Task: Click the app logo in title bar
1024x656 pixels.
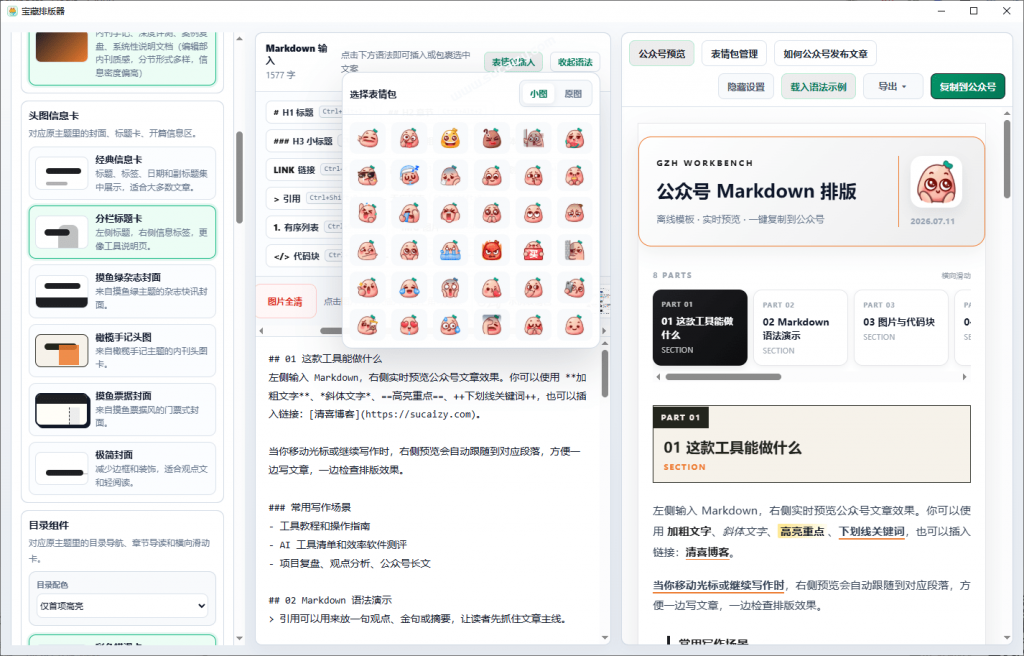Action: [x=12, y=11]
